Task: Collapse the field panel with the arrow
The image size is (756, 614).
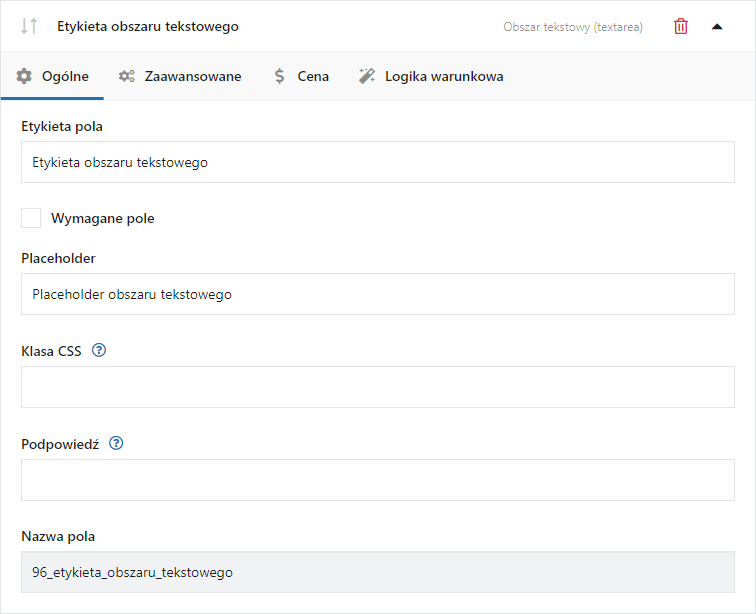Action: click(717, 27)
